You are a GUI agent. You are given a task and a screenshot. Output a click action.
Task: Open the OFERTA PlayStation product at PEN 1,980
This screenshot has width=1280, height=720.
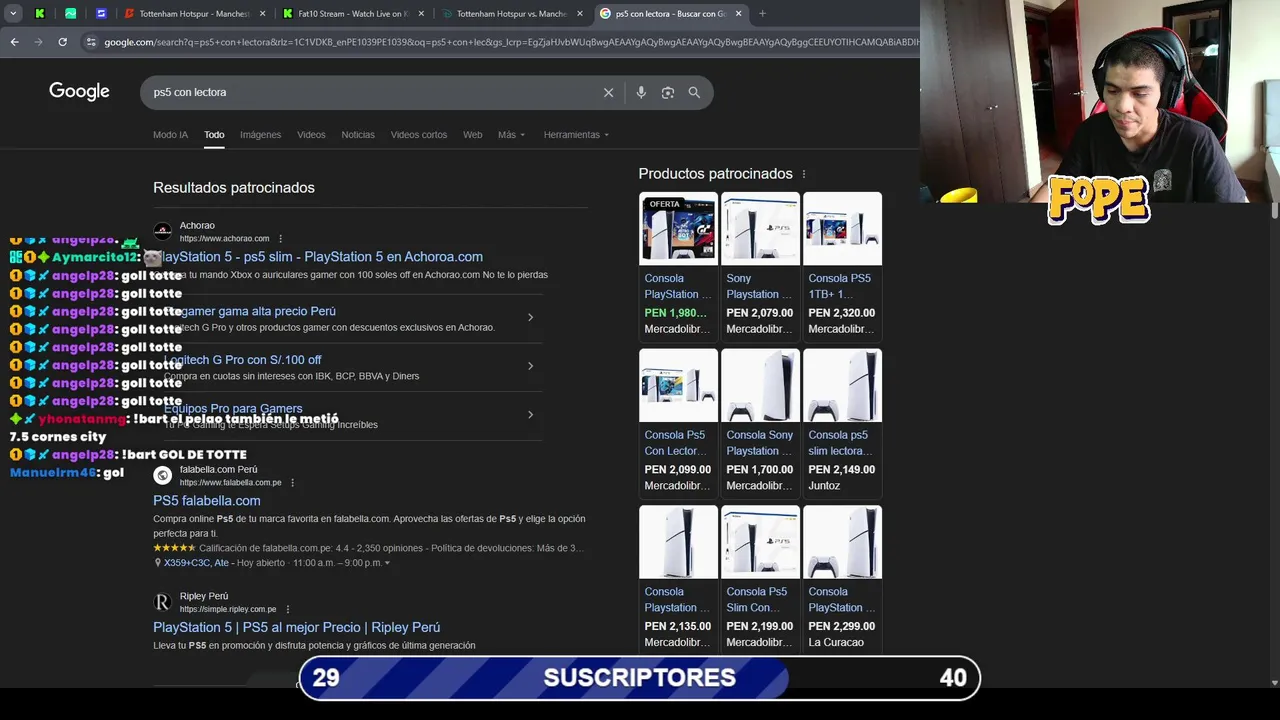click(x=678, y=265)
